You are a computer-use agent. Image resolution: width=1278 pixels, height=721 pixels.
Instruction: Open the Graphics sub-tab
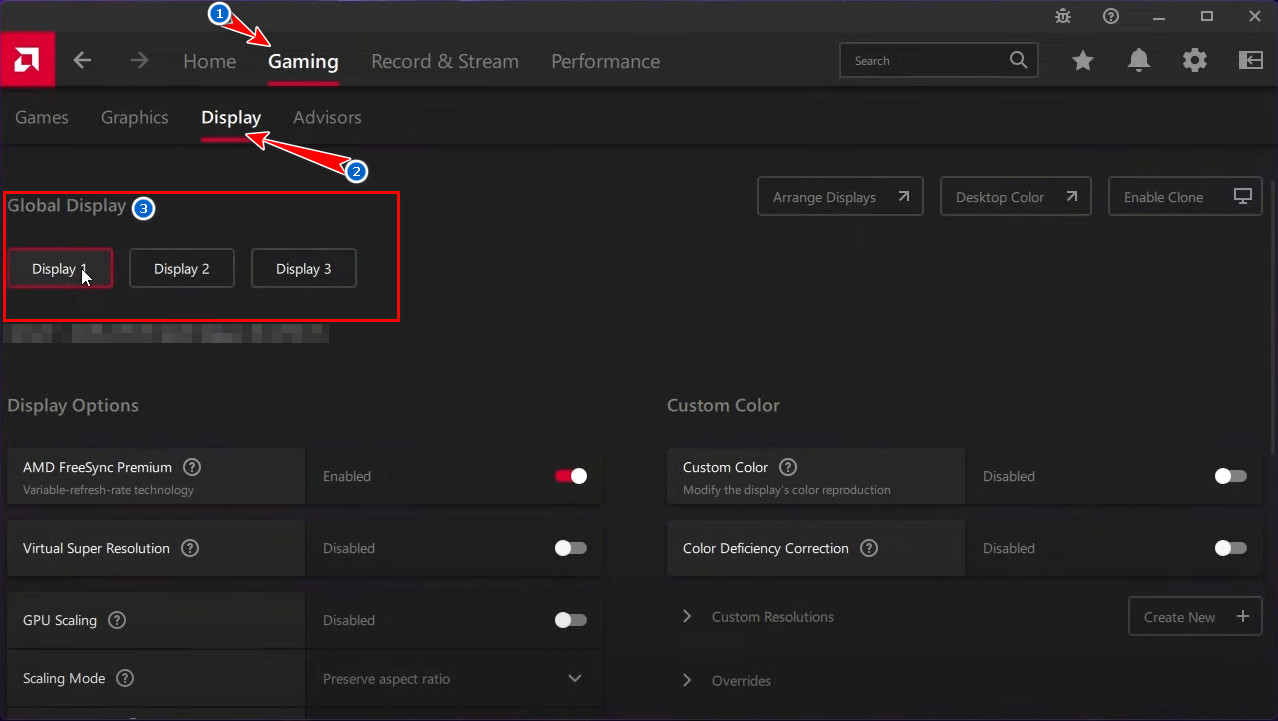(x=134, y=117)
